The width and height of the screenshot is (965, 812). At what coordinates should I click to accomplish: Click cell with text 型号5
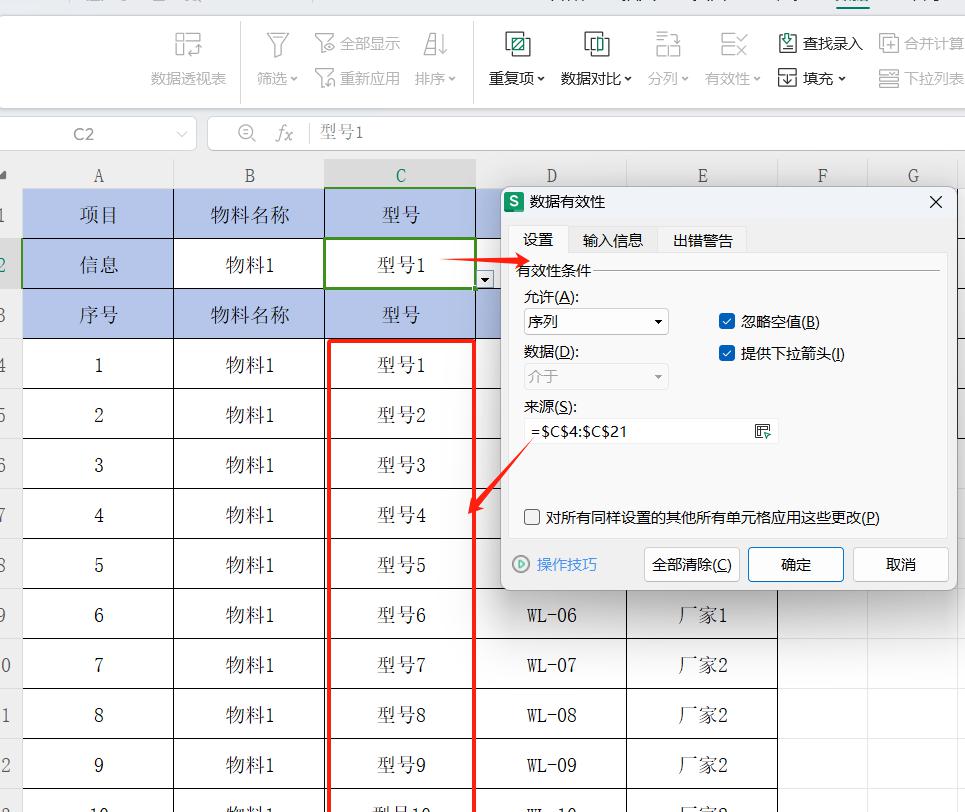click(401, 565)
